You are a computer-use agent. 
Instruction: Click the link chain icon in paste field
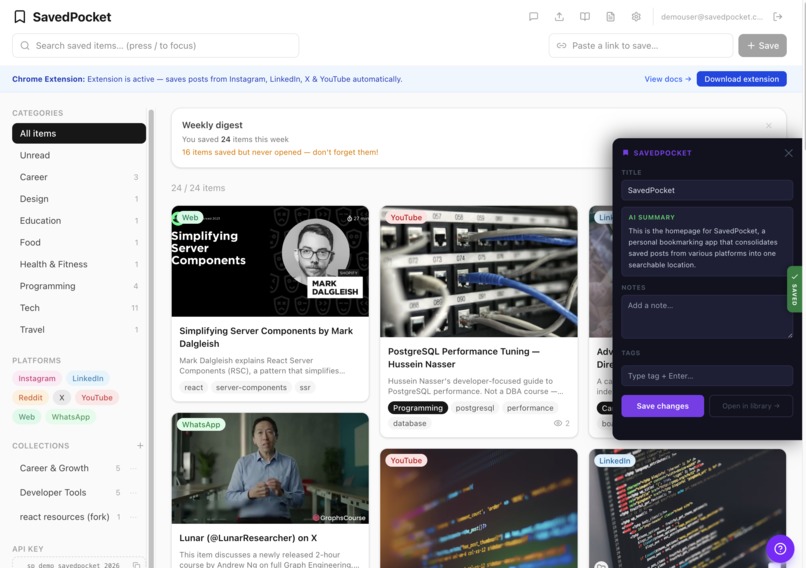click(561, 46)
